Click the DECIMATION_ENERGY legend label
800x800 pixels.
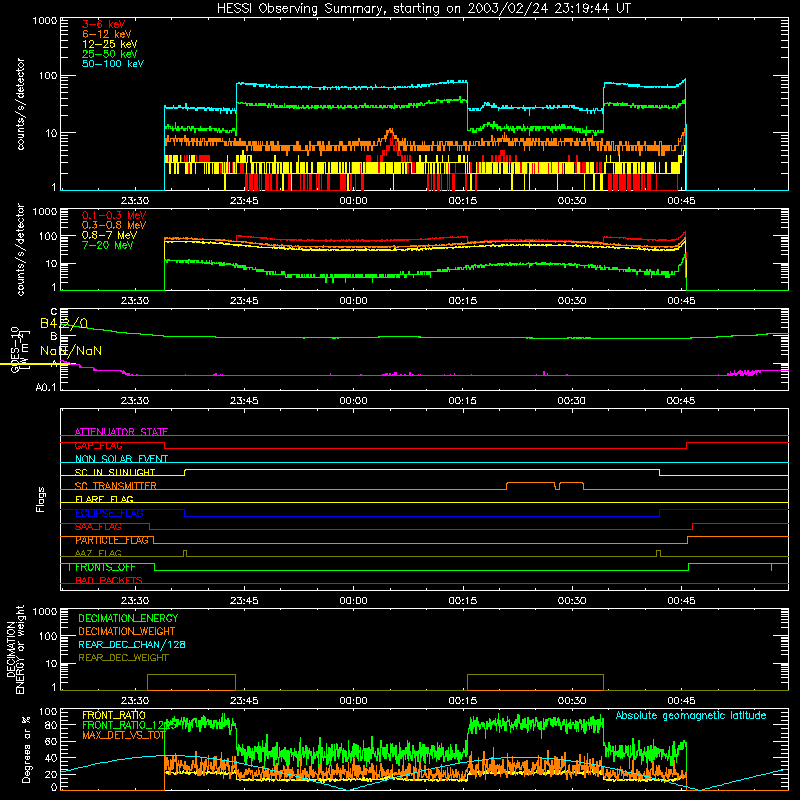click(x=128, y=618)
